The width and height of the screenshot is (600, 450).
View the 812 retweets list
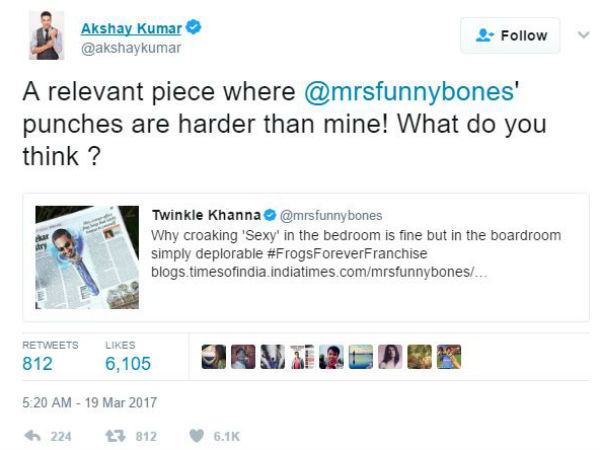[x=38, y=364]
